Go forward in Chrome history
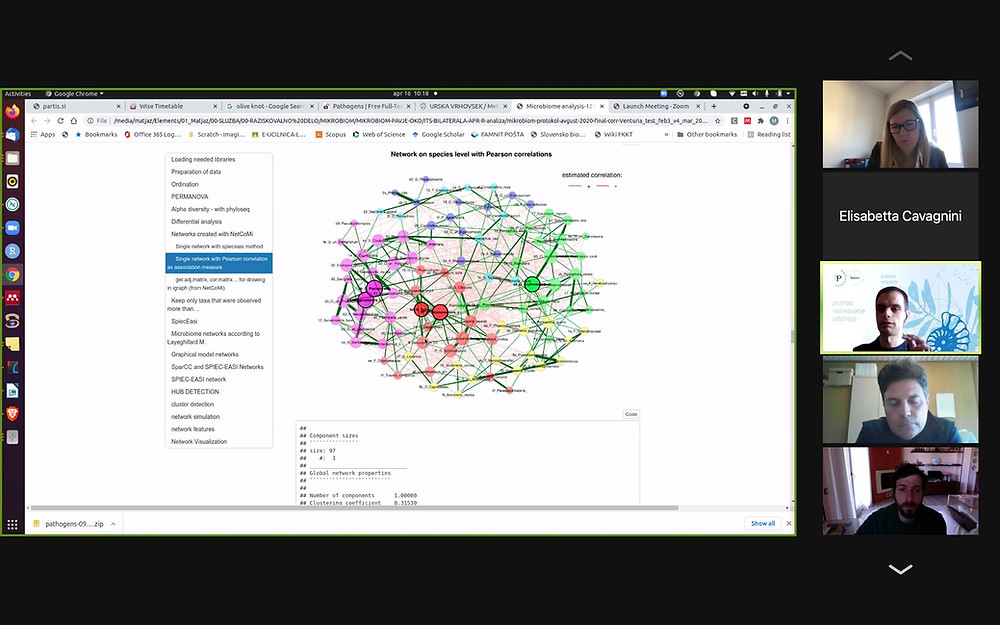Viewport: 1000px width, 625px height. coord(47,121)
